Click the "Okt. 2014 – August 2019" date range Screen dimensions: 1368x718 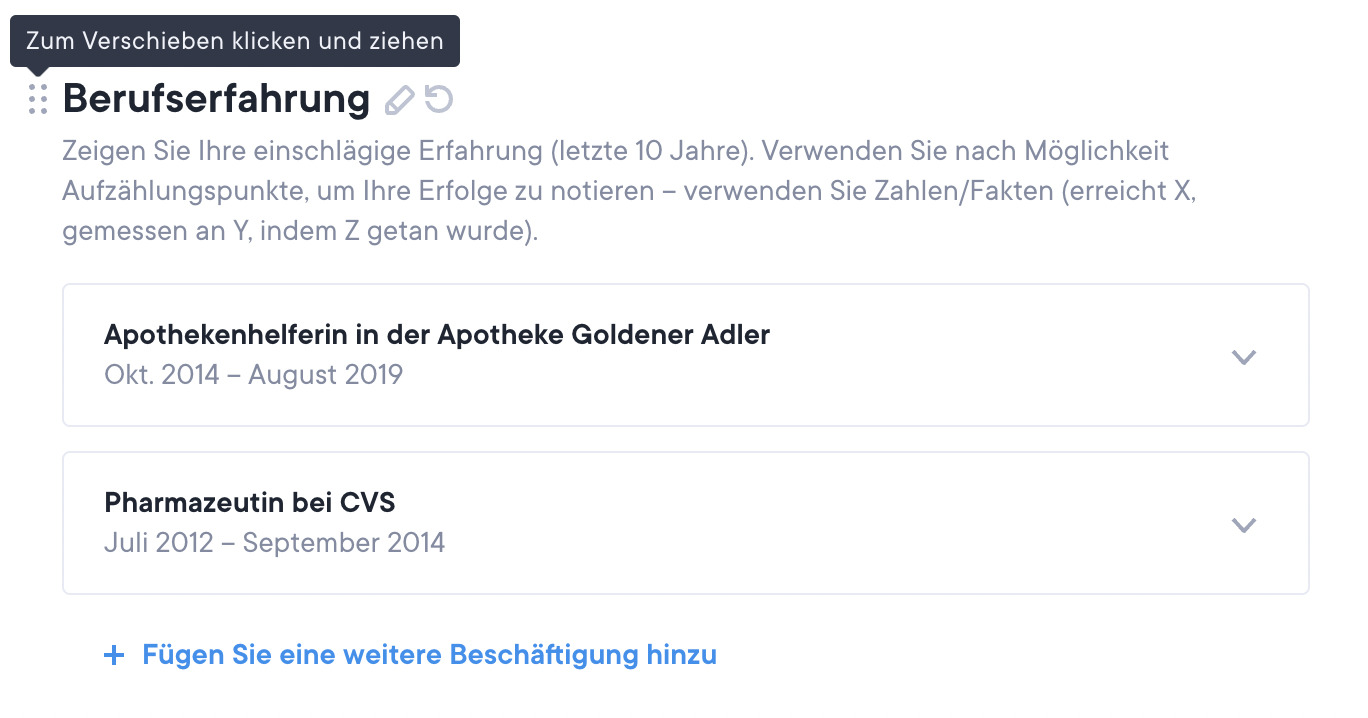[253, 375]
